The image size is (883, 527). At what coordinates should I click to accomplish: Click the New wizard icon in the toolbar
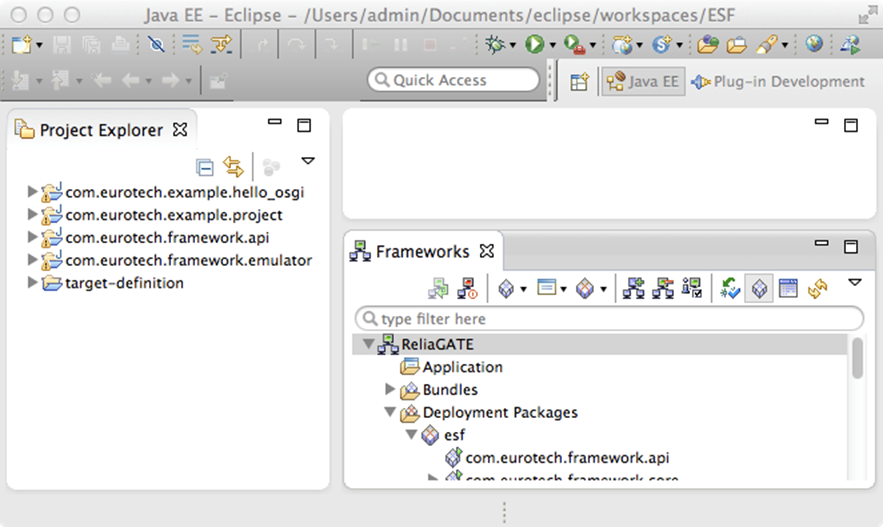[x=21, y=44]
